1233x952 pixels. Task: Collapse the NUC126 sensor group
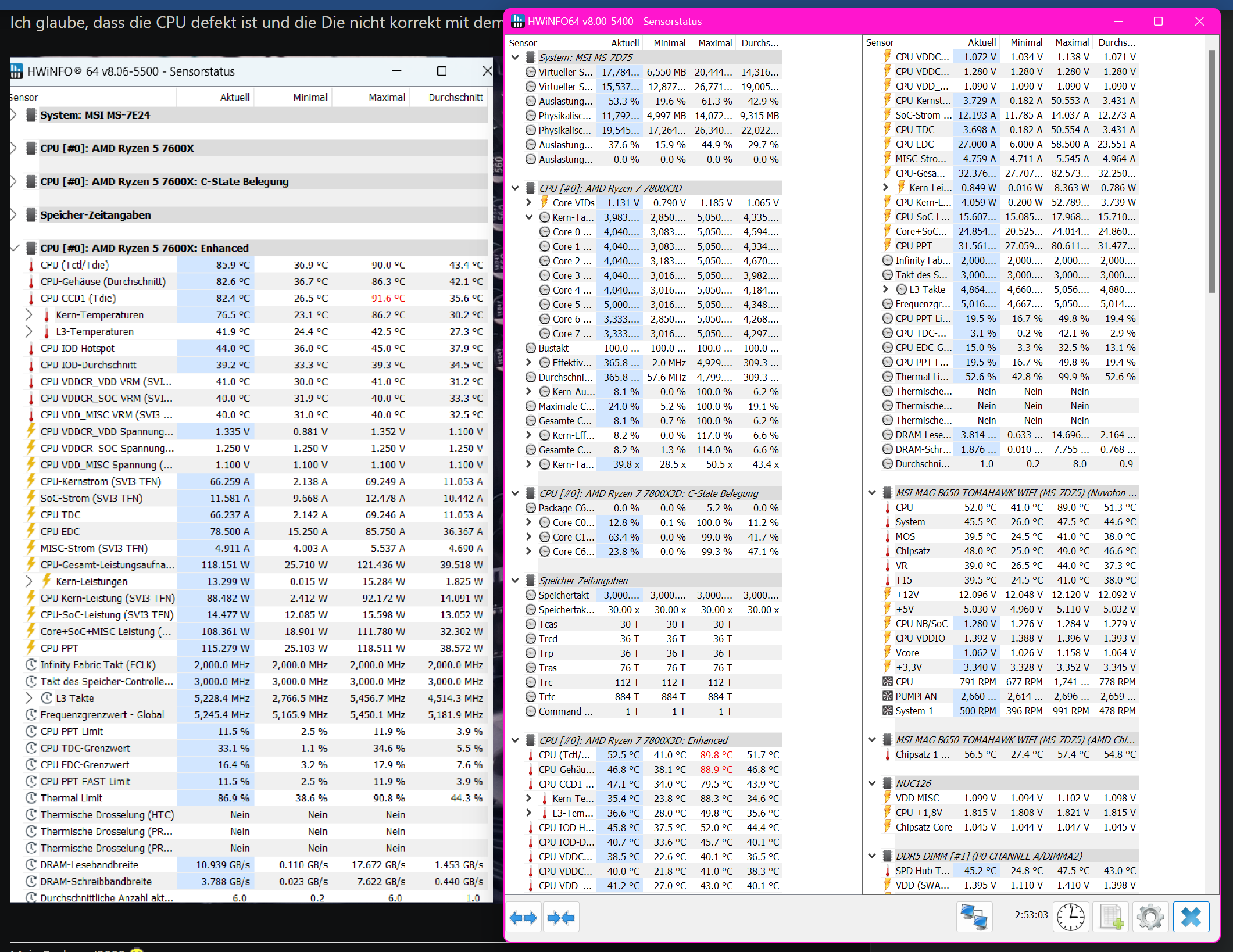click(x=872, y=783)
